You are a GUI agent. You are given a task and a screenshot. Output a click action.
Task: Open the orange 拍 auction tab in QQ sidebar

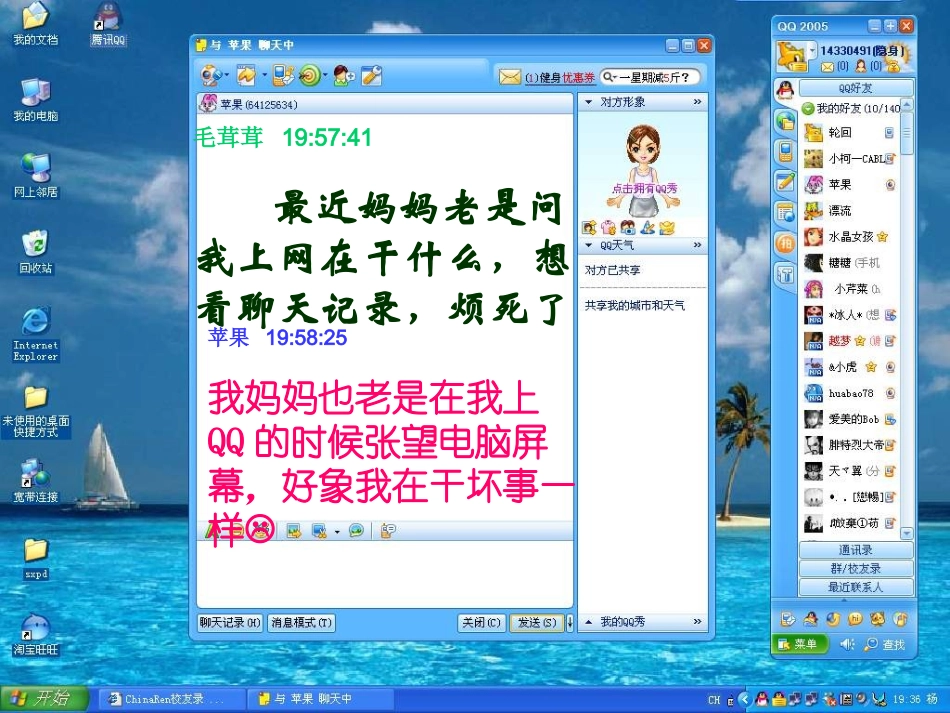click(785, 244)
